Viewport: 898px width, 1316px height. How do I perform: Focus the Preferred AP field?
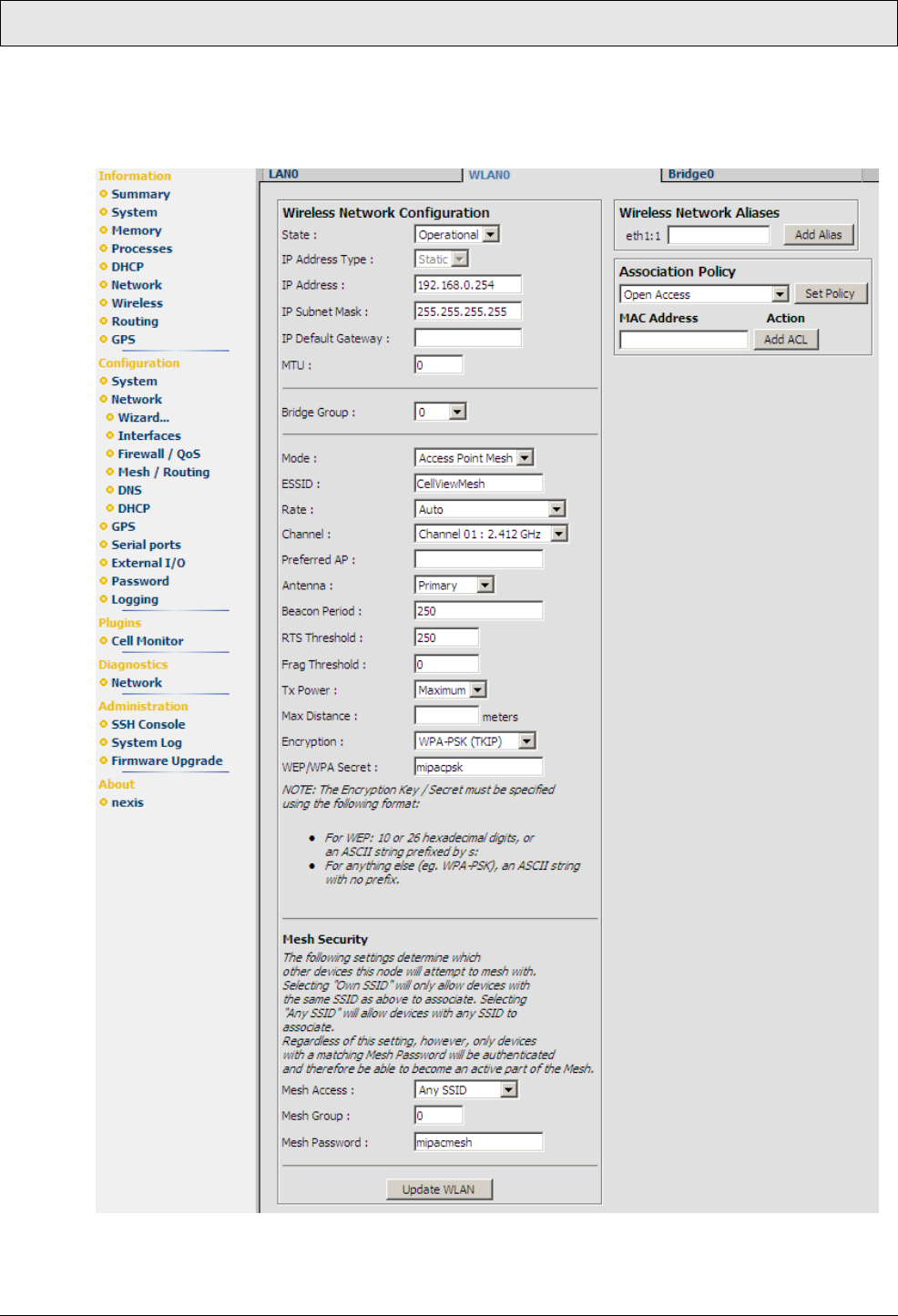click(x=479, y=559)
